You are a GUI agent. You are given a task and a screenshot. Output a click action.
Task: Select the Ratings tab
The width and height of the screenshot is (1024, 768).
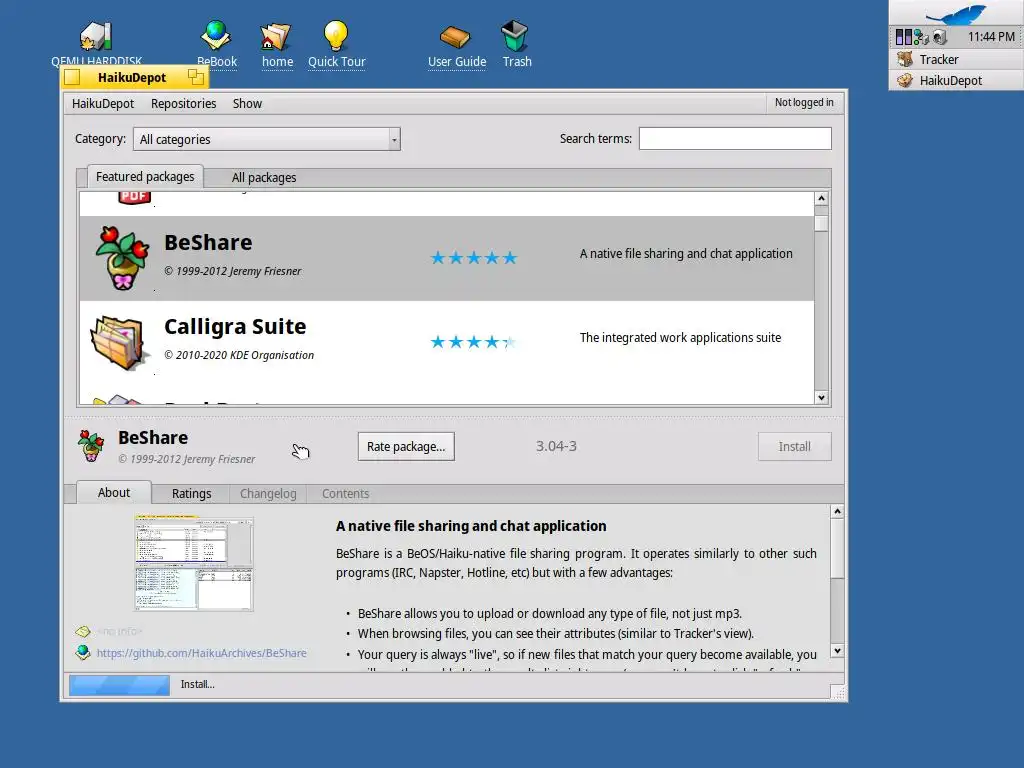coord(191,494)
